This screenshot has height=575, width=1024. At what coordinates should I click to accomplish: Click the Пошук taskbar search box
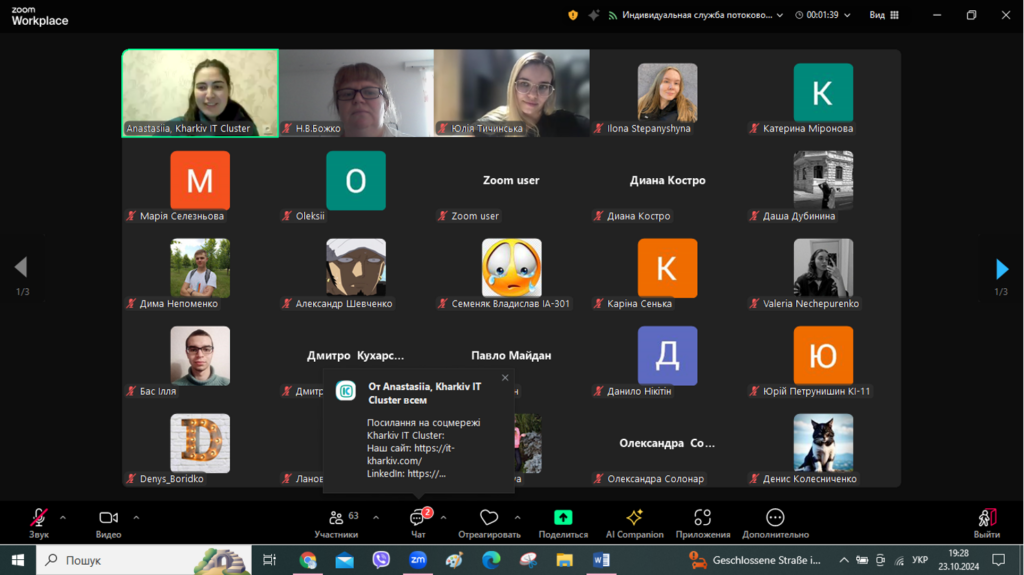[x=144, y=560]
